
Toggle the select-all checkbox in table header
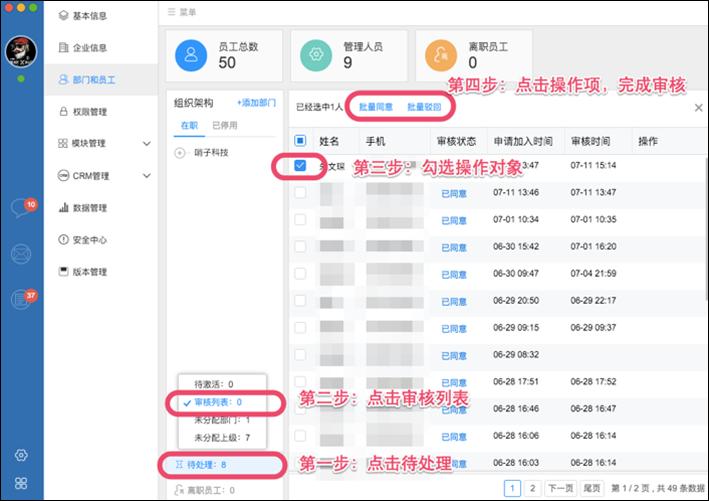click(300, 141)
